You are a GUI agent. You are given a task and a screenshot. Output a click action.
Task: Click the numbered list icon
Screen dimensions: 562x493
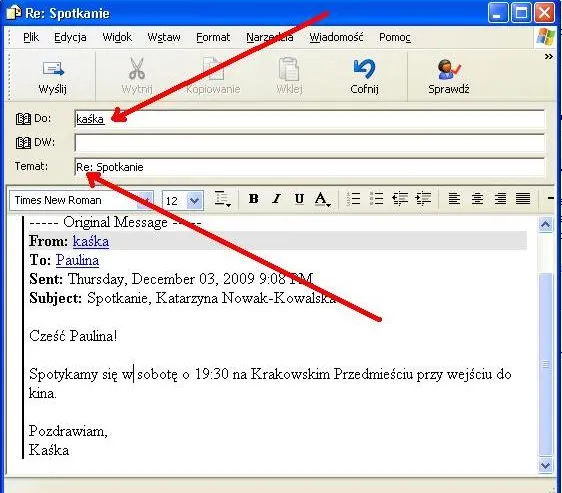pos(353,199)
